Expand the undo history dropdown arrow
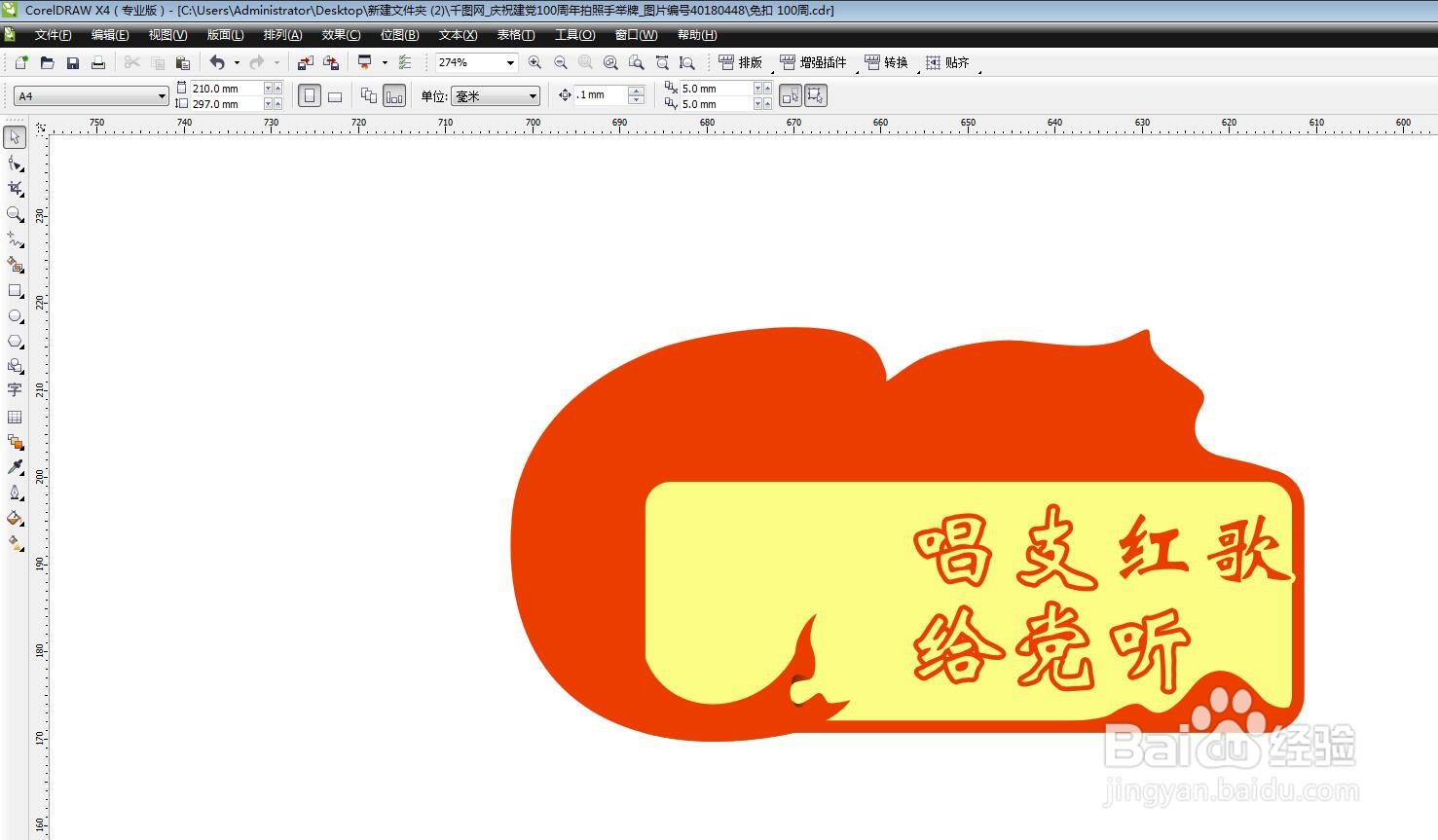The width and height of the screenshot is (1438, 840). (237, 62)
